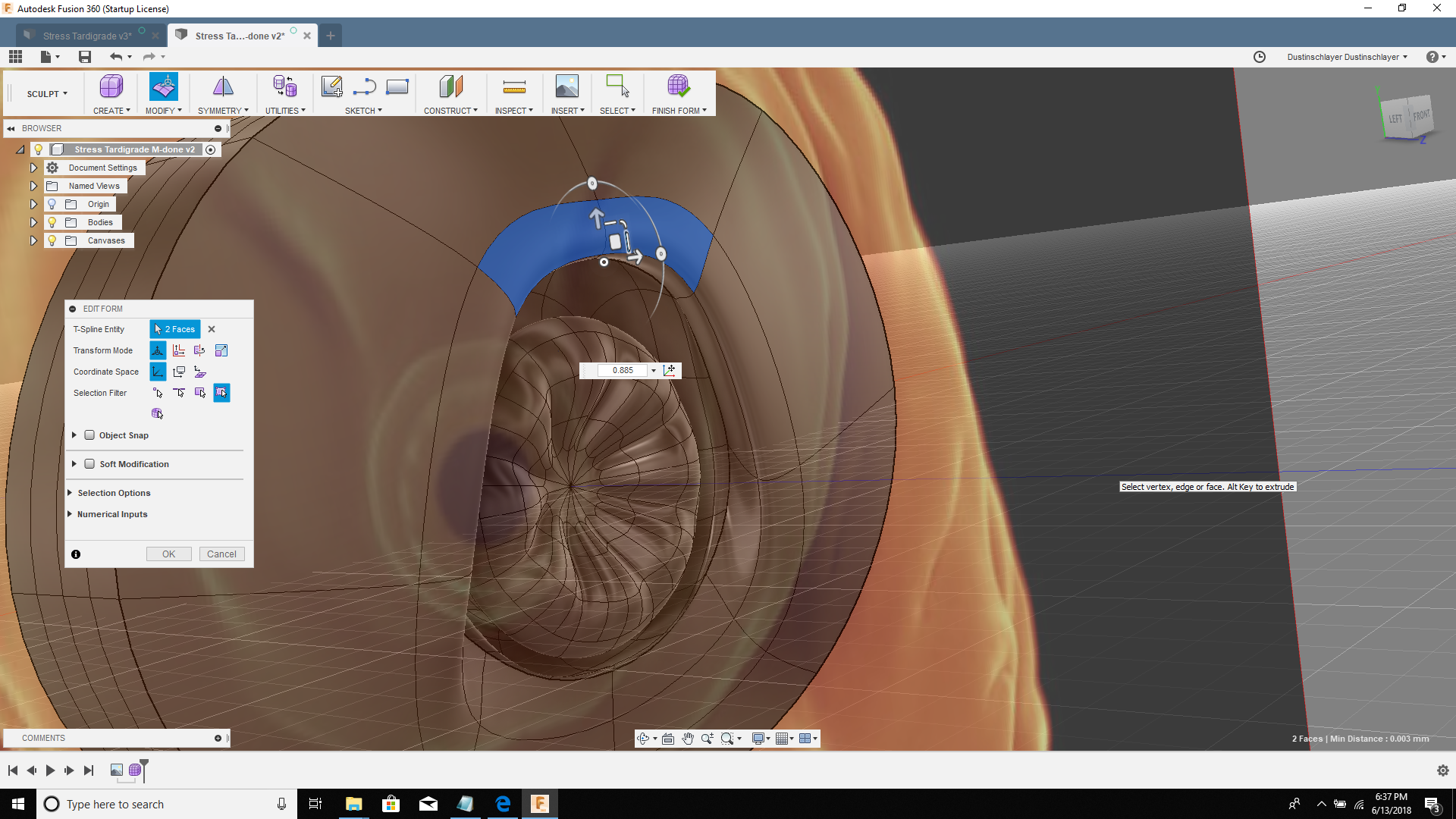This screenshot has width=1456, height=819.
Task: Select the sketch Rectangle tool icon
Action: [397, 86]
